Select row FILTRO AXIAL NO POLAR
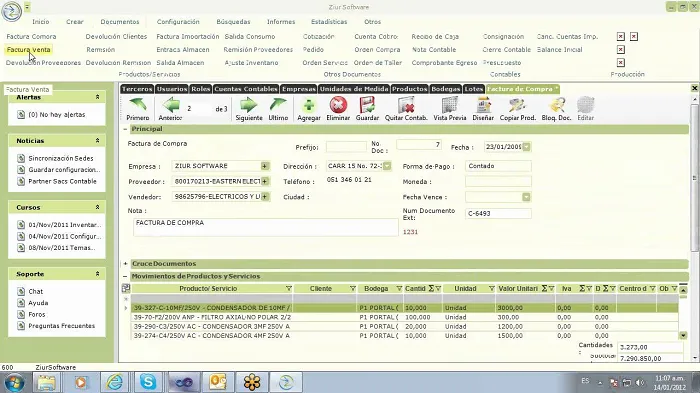This screenshot has height=393, width=700. coord(405,318)
